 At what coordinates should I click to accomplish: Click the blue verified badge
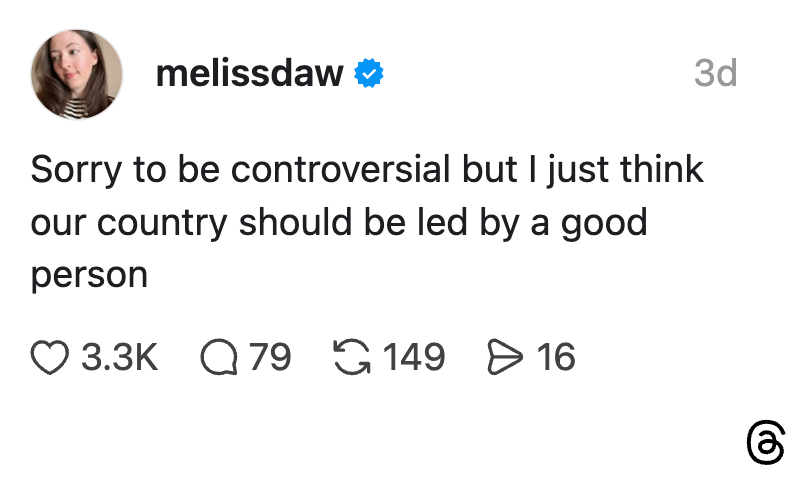point(370,74)
